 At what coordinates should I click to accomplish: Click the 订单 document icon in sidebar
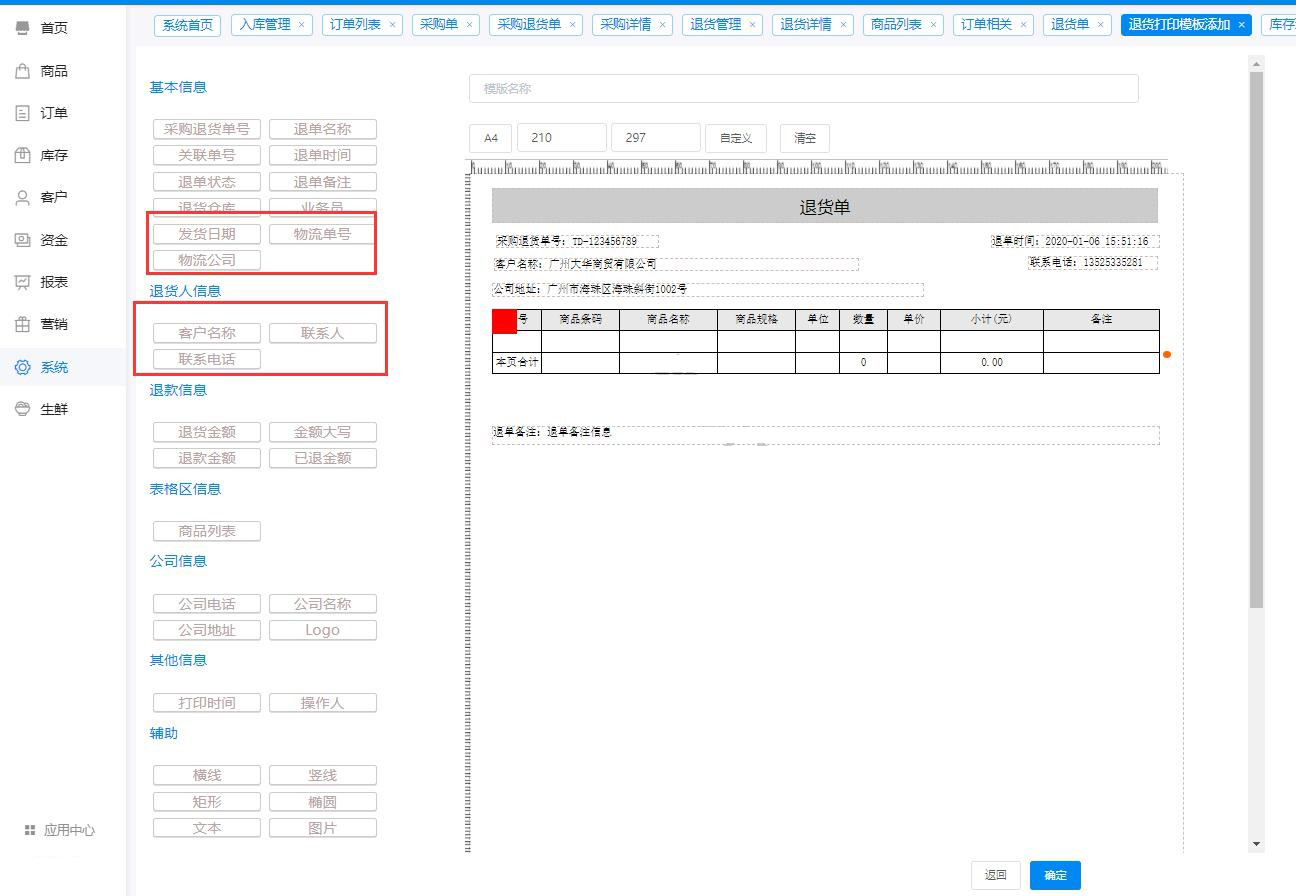click(x=22, y=113)
